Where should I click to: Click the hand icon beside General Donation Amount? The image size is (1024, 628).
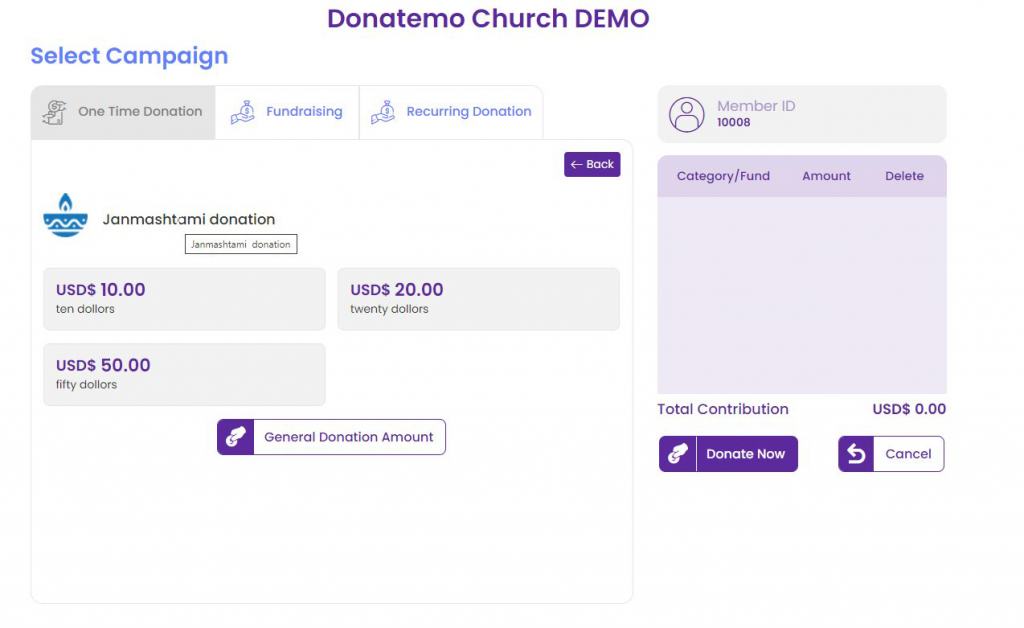[236, 437]
